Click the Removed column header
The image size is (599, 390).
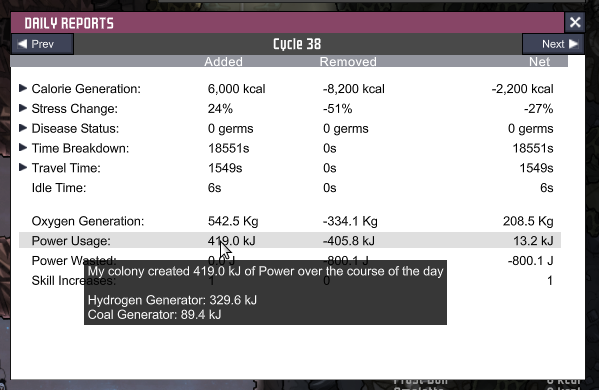point(348,61)
